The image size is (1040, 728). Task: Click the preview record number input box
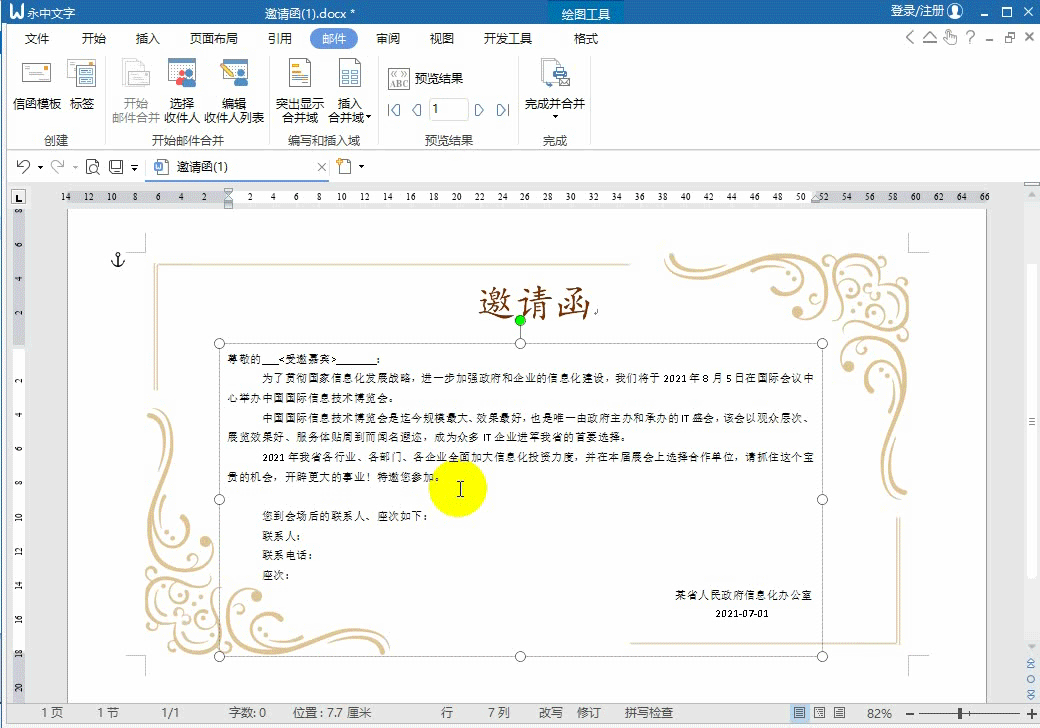[447, 110]
